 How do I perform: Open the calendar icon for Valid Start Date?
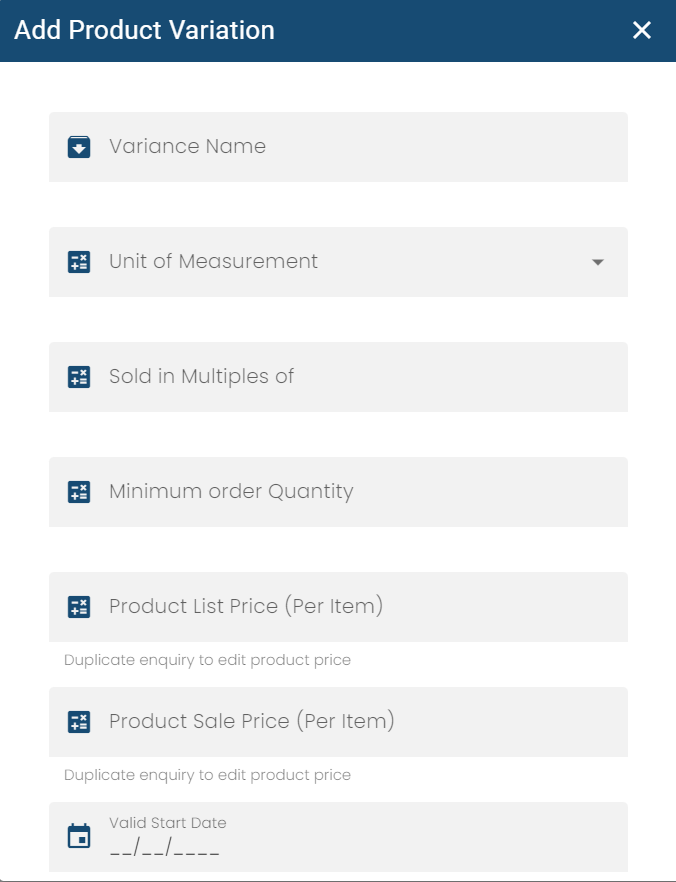pyautogui.click(x=79, y=836)
